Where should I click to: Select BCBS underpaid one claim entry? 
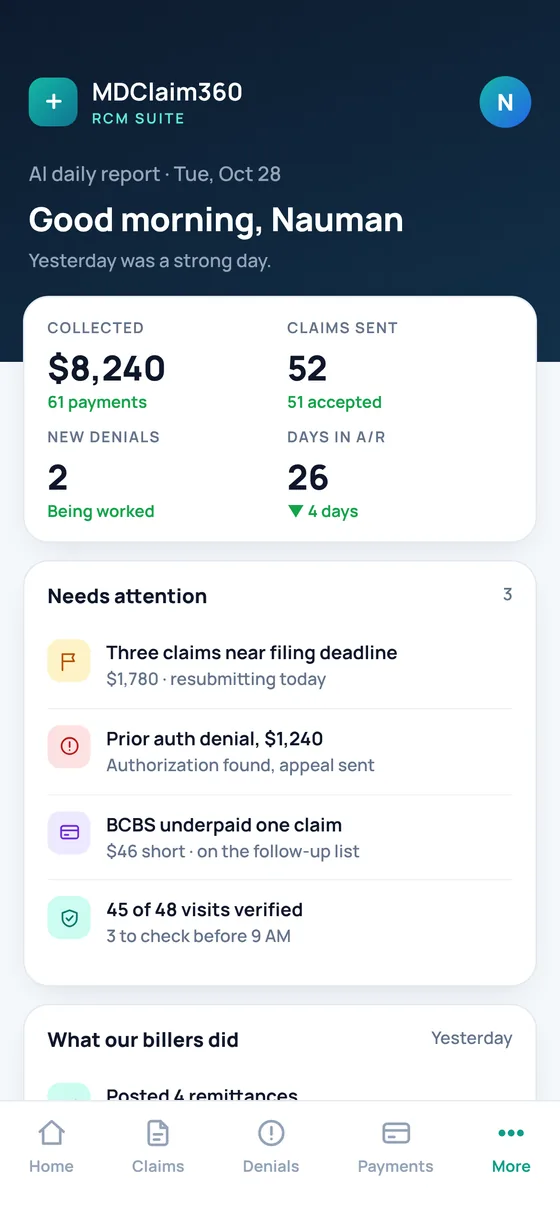(x=280, y=837)
